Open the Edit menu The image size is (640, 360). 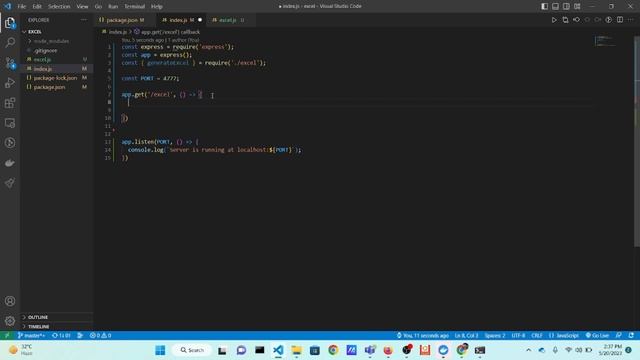37,7
